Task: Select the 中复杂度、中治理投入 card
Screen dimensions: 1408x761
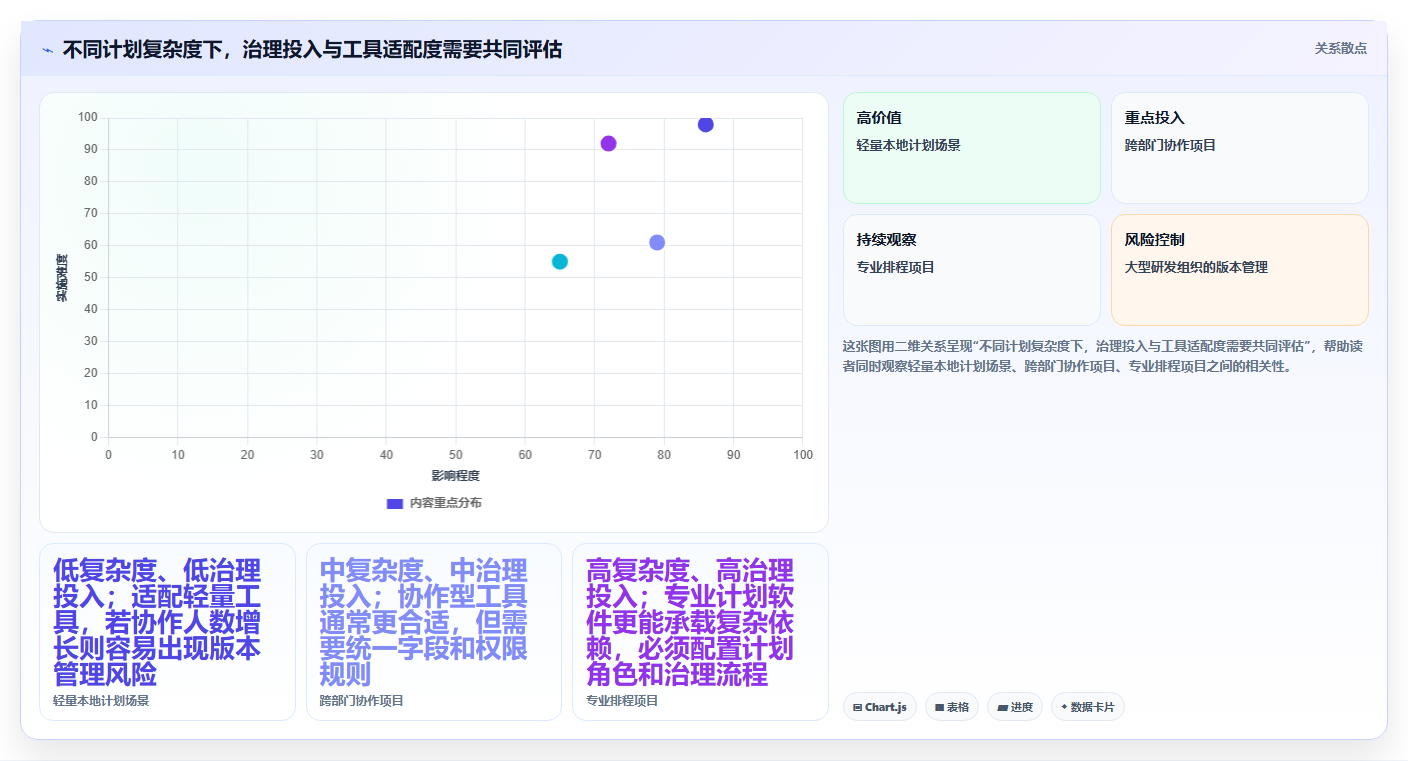Action: [434, 632]
